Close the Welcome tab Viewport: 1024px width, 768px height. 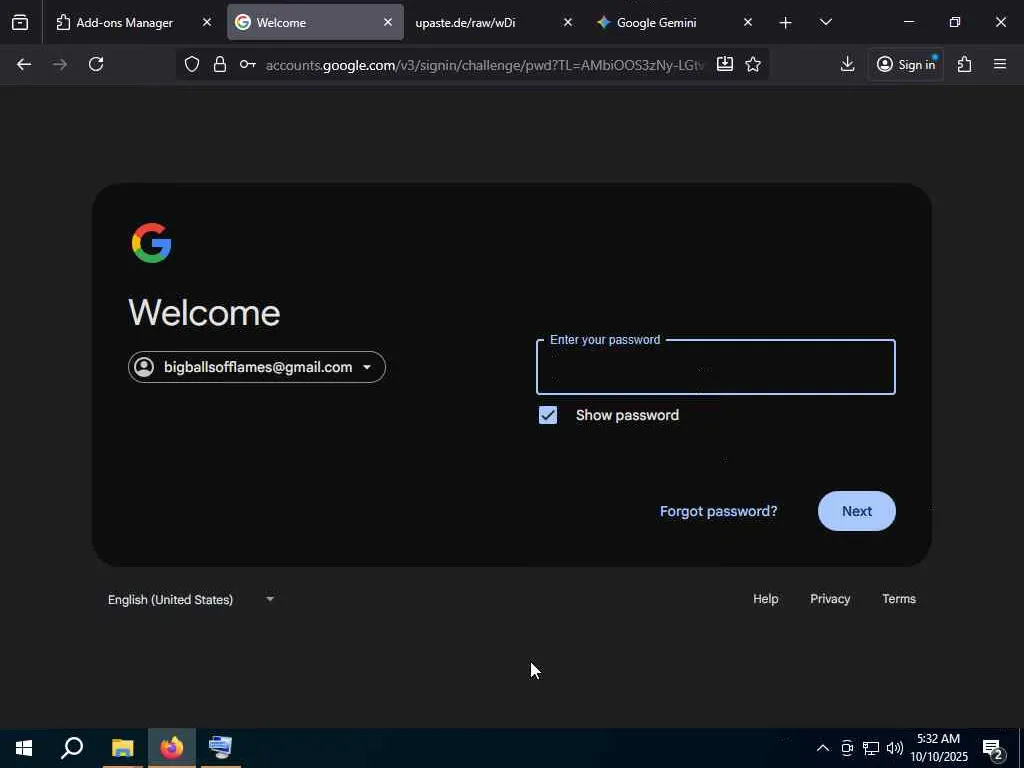pyautogui.click(x=388, y=22)
